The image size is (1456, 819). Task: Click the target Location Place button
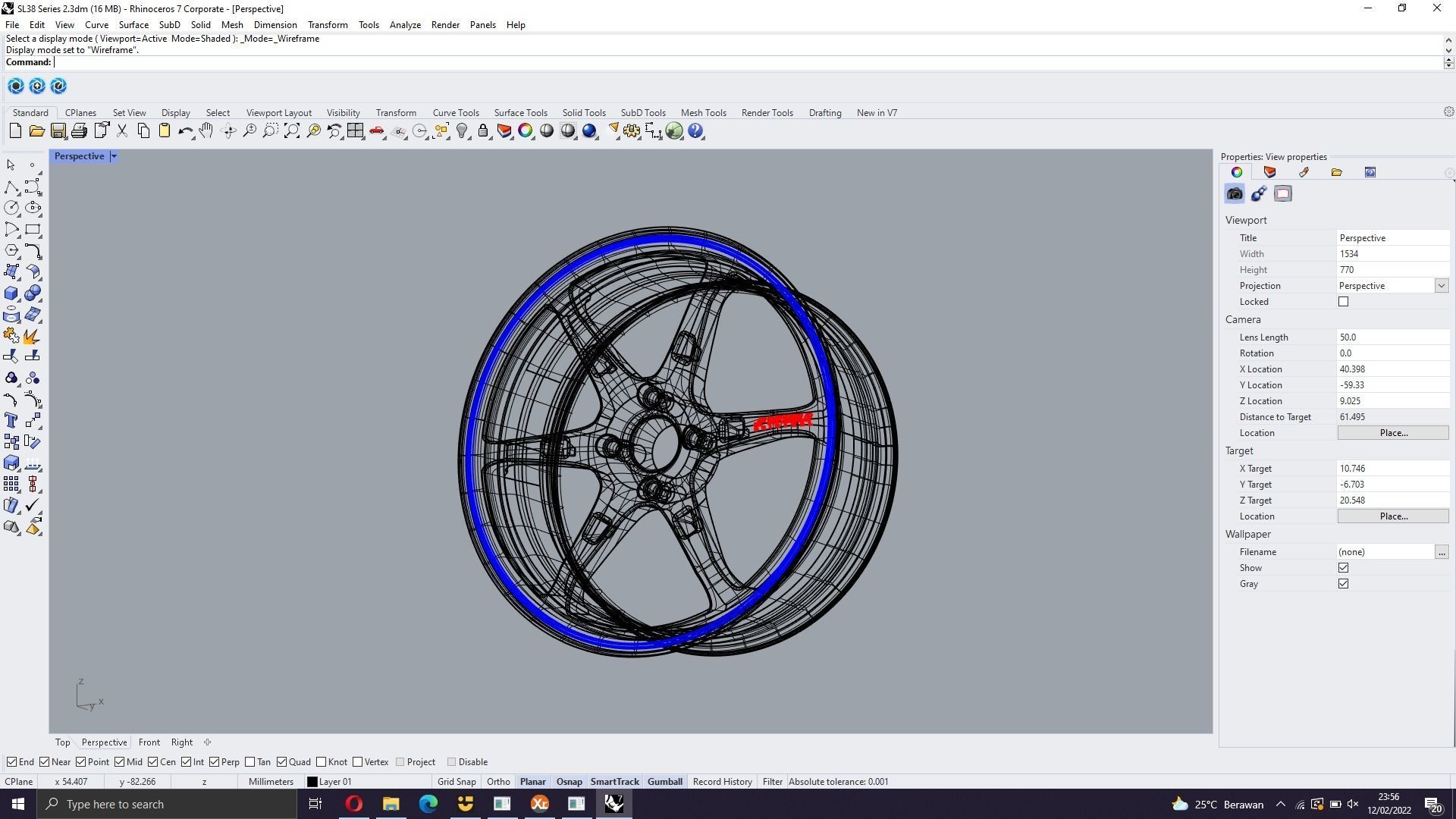pos(1393,516)
